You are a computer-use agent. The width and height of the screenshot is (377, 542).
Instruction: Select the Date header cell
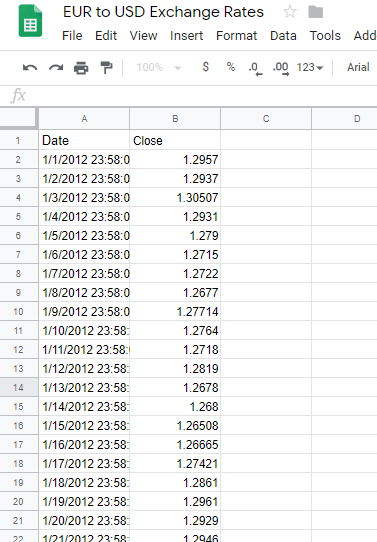tap(84, 140)
